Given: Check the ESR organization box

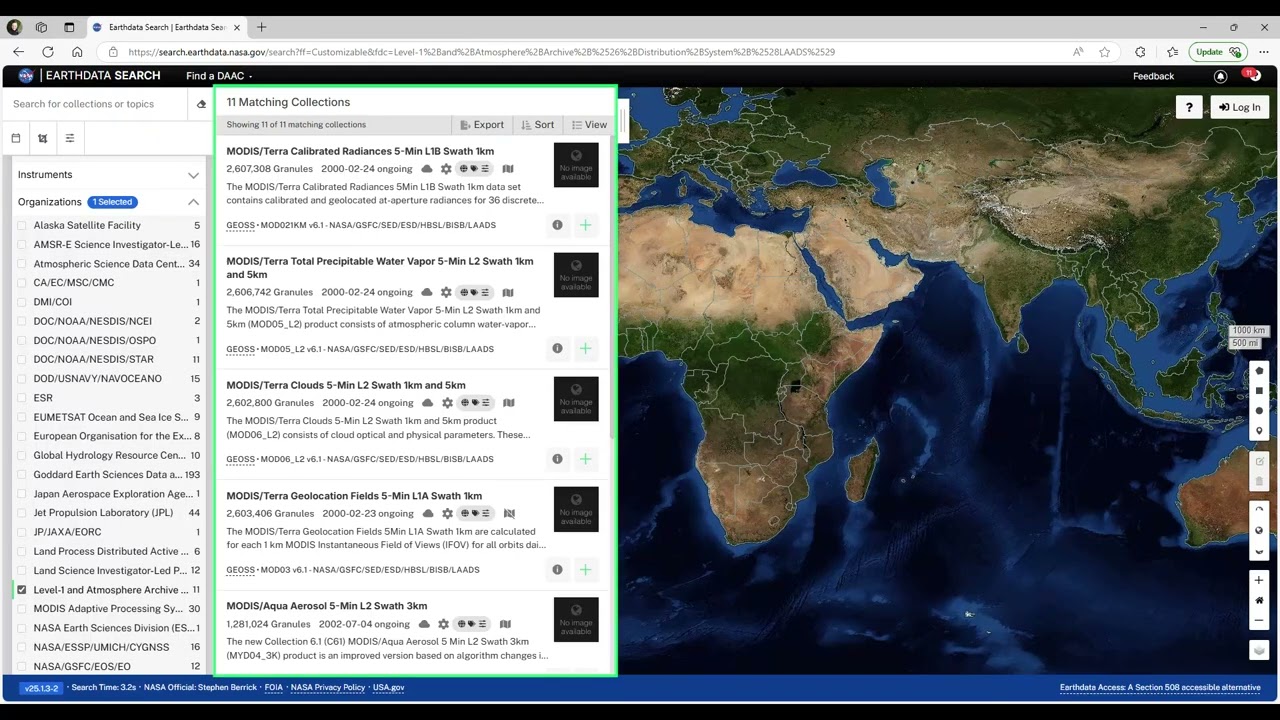Looking at the screenshot, I should pos(22,398).
